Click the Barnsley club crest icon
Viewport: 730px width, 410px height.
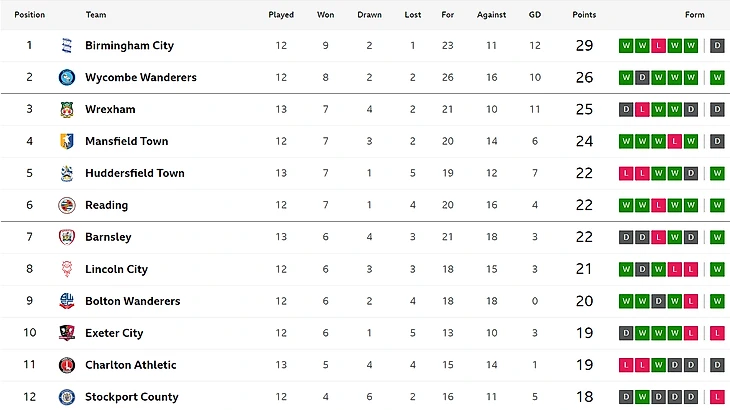tap(67, 238)
